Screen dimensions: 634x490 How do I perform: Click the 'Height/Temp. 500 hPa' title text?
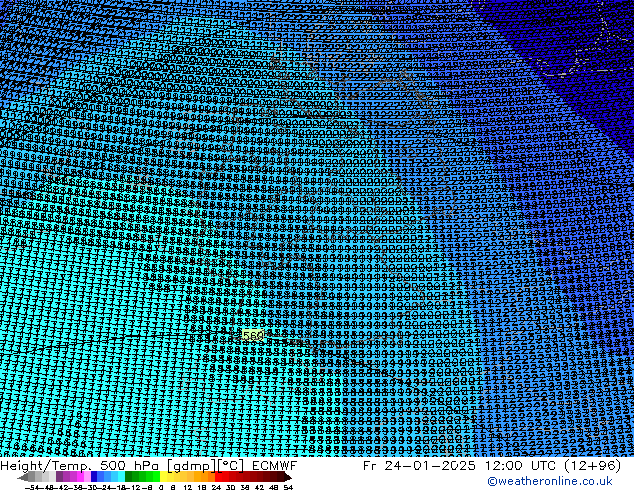tap(81, 465)
